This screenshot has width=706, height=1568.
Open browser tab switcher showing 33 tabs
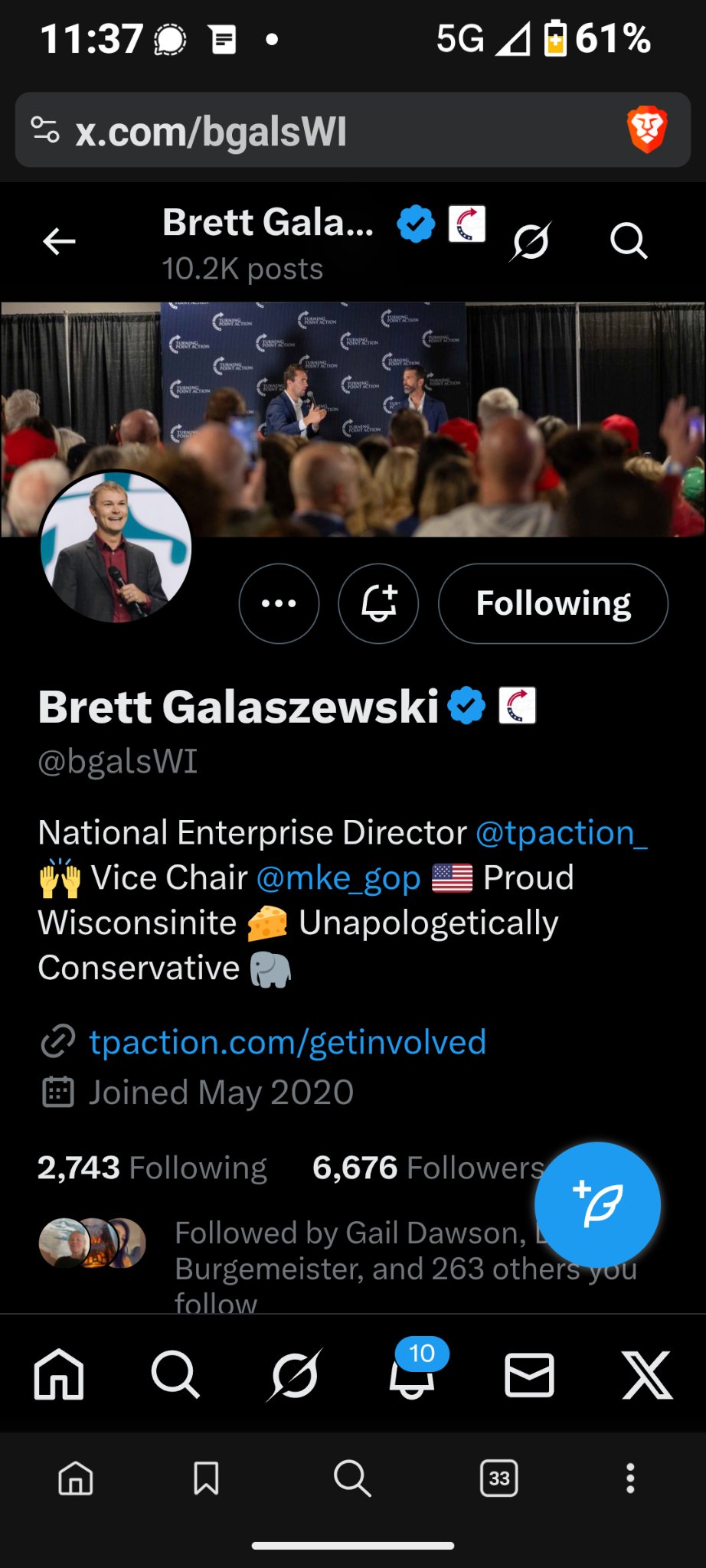point(498,1478)
